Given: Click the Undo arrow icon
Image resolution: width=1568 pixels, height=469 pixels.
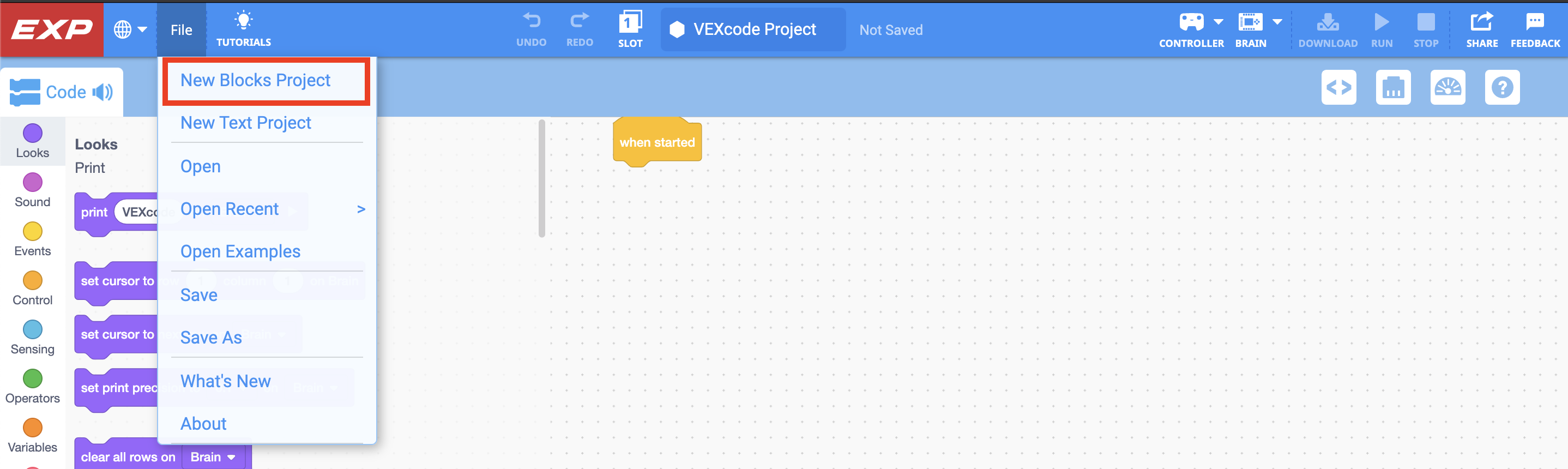Looking at the screenshot, I should [x=532, y=21].
